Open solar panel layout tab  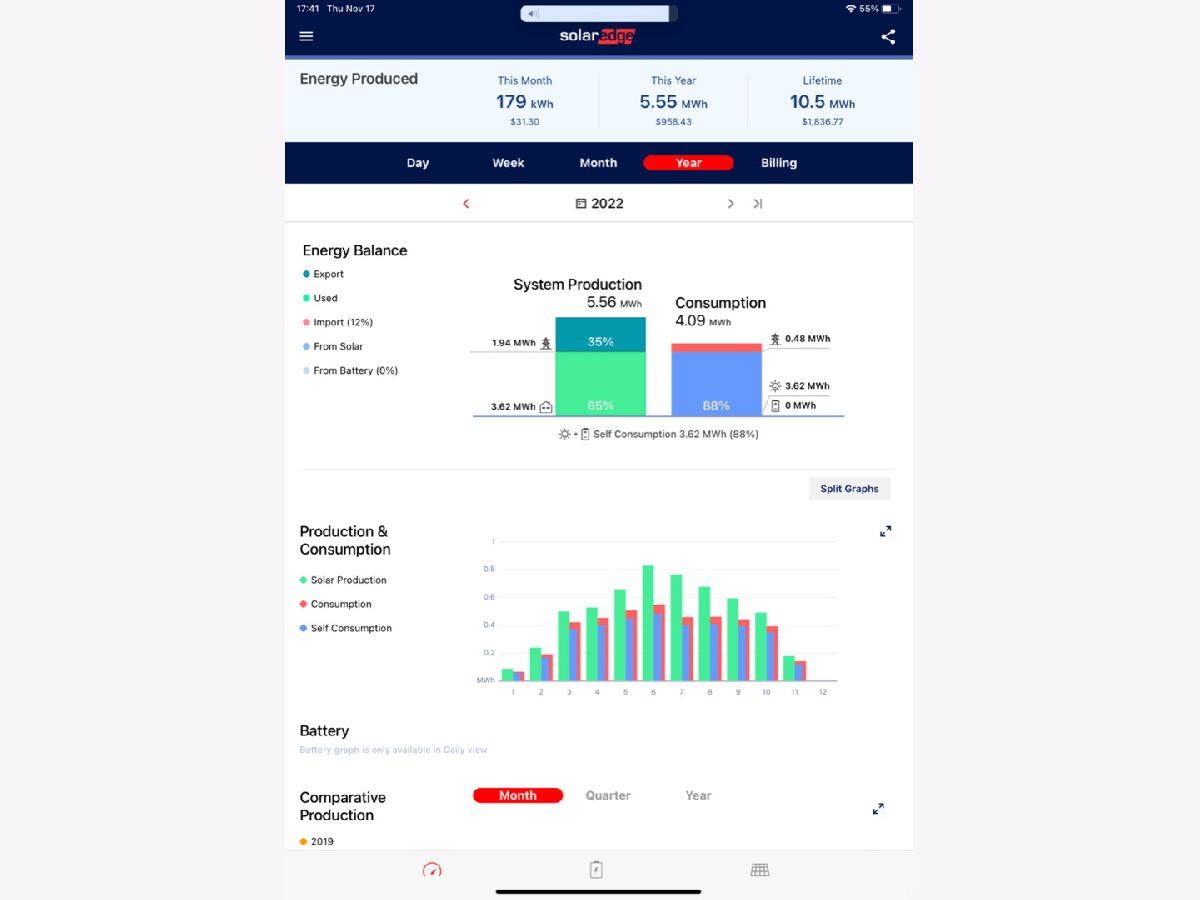click(760, 870)
